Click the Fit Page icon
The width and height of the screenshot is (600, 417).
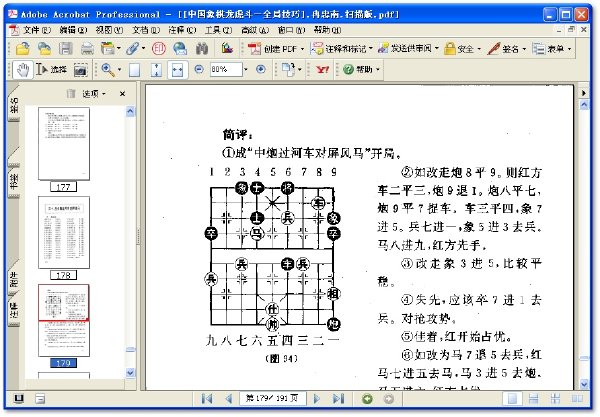pyautogui.click(x=156, y=70)
